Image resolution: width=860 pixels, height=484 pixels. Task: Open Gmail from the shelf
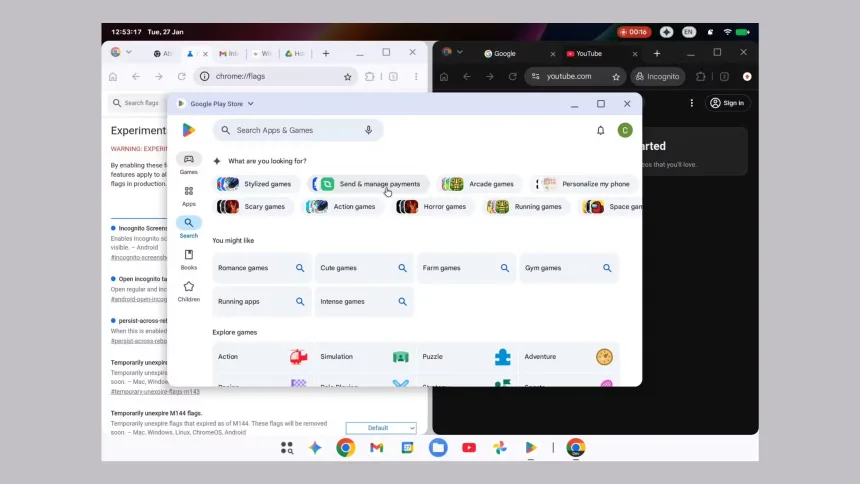pyautogui.click(x=376, y=448)
